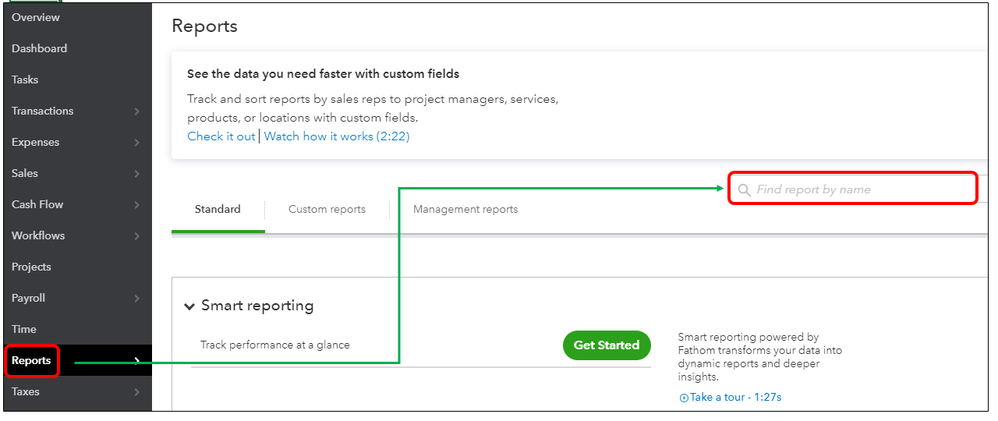Click the Smart reporting powered by Fathom description
The image size is (998, 421).
pos(760,357)
